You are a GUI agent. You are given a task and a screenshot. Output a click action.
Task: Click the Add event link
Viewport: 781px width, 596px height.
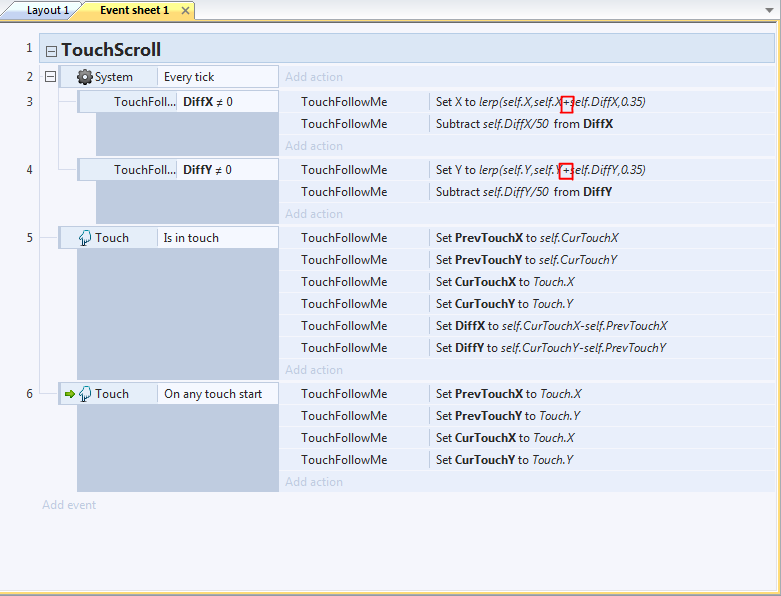pyautogui.click(x=69, y=505)
